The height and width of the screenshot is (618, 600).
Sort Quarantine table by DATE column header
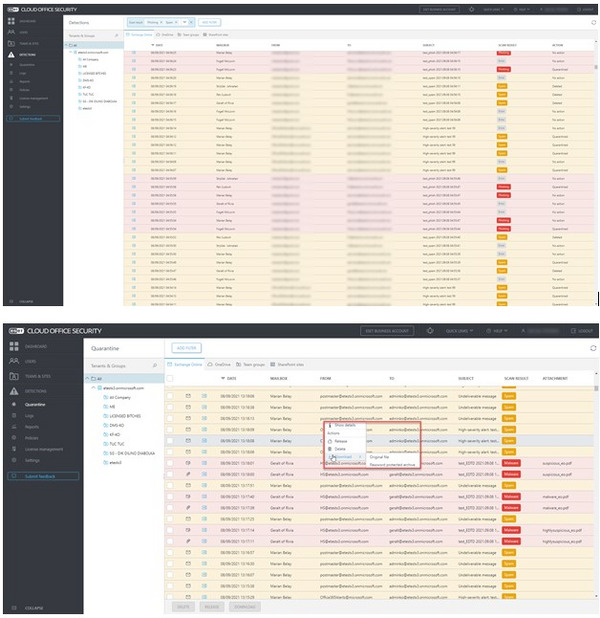point(230,378)
